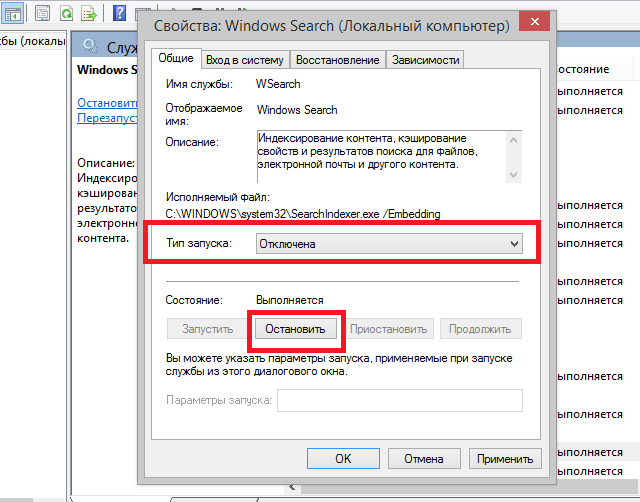This screenshot has width=640, height=502.
Task: Select Службы (локальные) node in the console tree
Action: (x=33, y=41)
